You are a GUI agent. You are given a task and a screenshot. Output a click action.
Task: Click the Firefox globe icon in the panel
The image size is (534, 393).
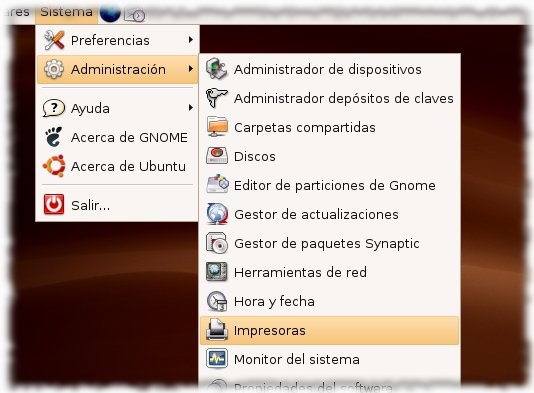point(110,14)
